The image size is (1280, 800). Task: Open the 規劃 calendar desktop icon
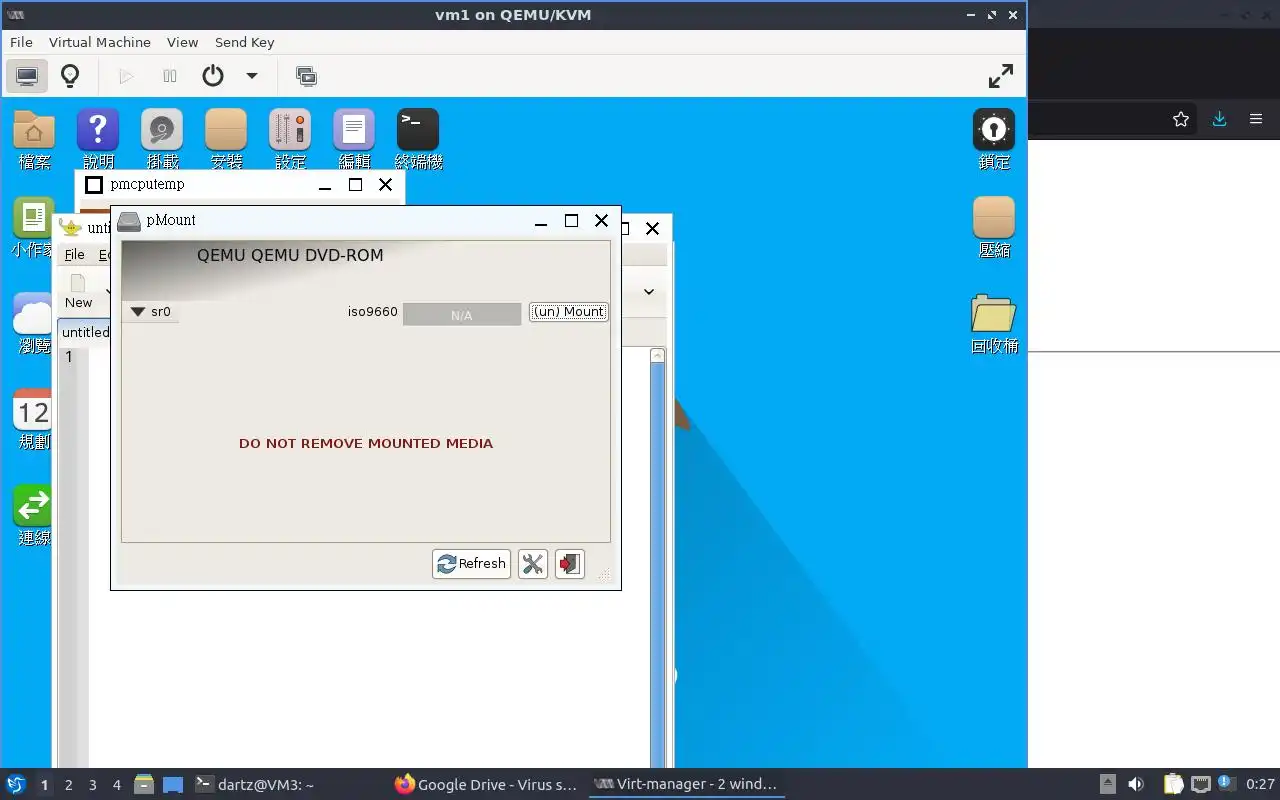[33, 419]
